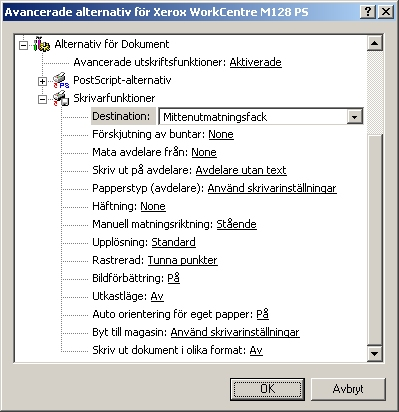Click Avdelare utan text value
This screenshot has width=399, height=412.
pos(241,170)
